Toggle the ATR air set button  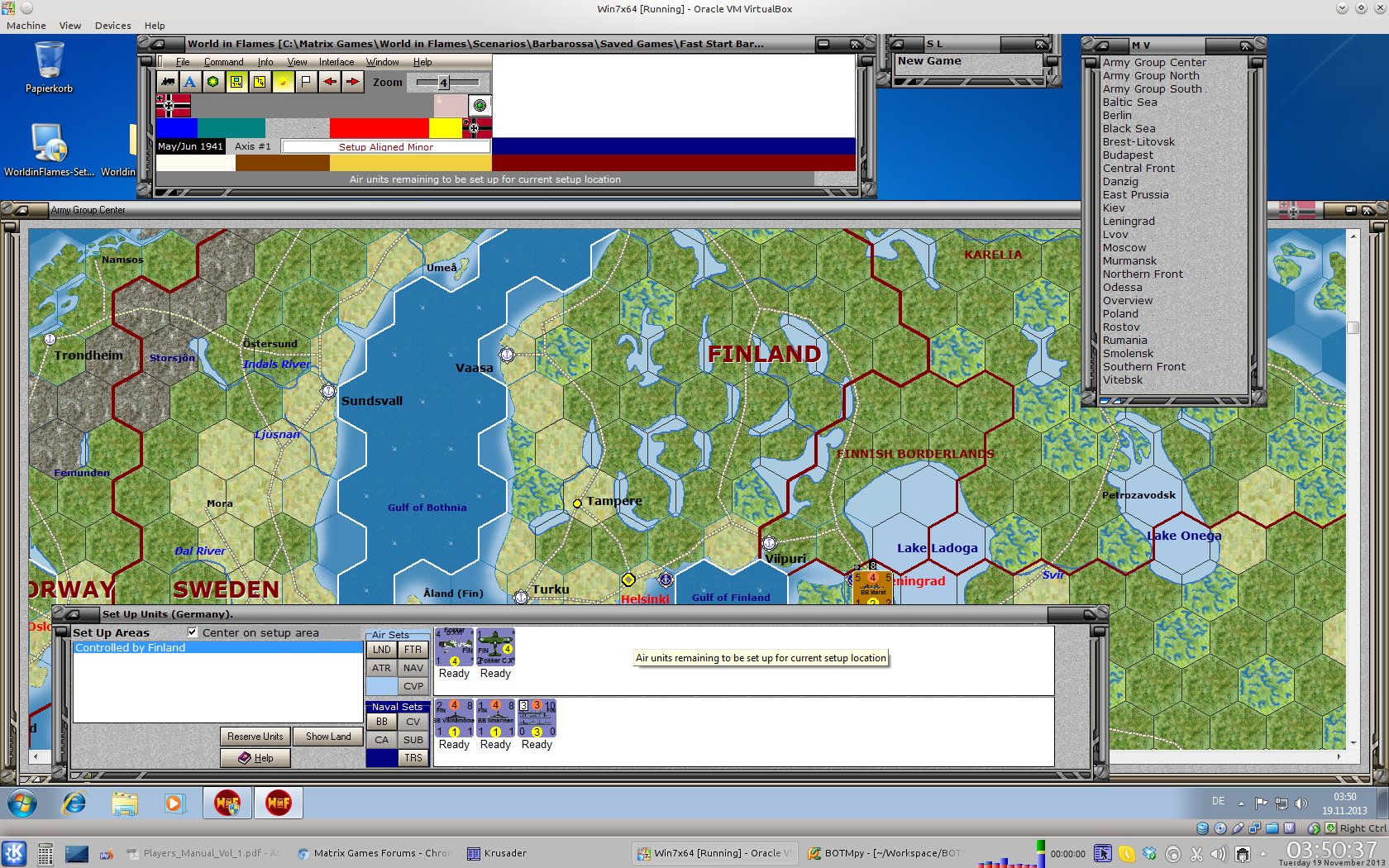(x=381, y=668)
